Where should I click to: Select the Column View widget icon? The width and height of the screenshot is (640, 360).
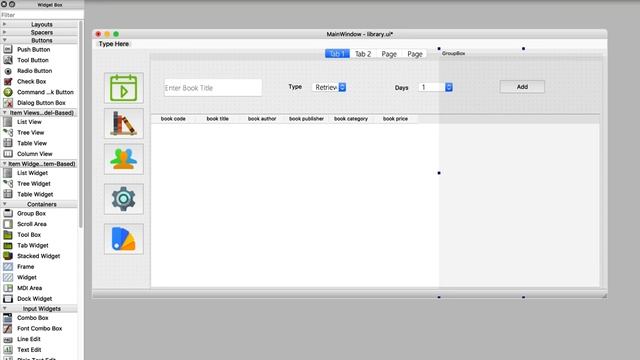pyautogui.click(x=8, y=153)
